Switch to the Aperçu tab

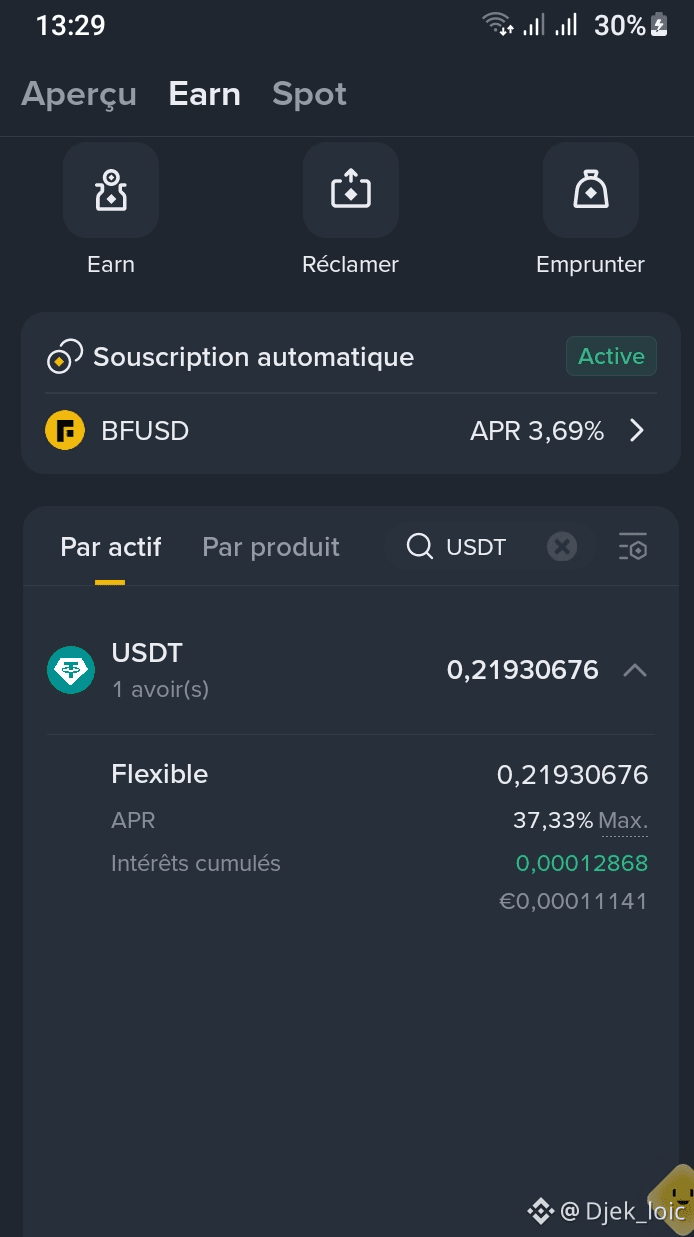tap(79, 94)
